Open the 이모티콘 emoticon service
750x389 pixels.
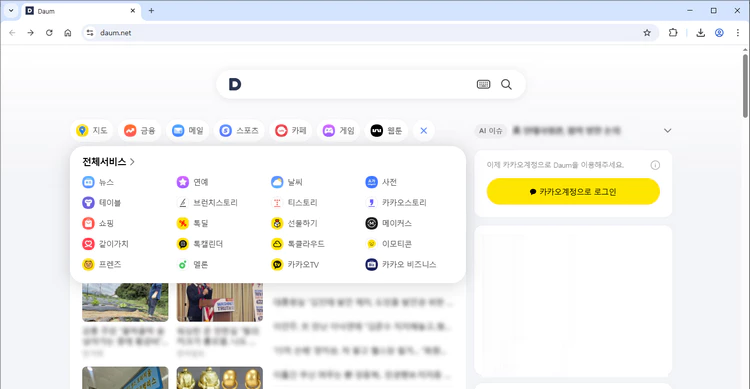coord(388,244)
